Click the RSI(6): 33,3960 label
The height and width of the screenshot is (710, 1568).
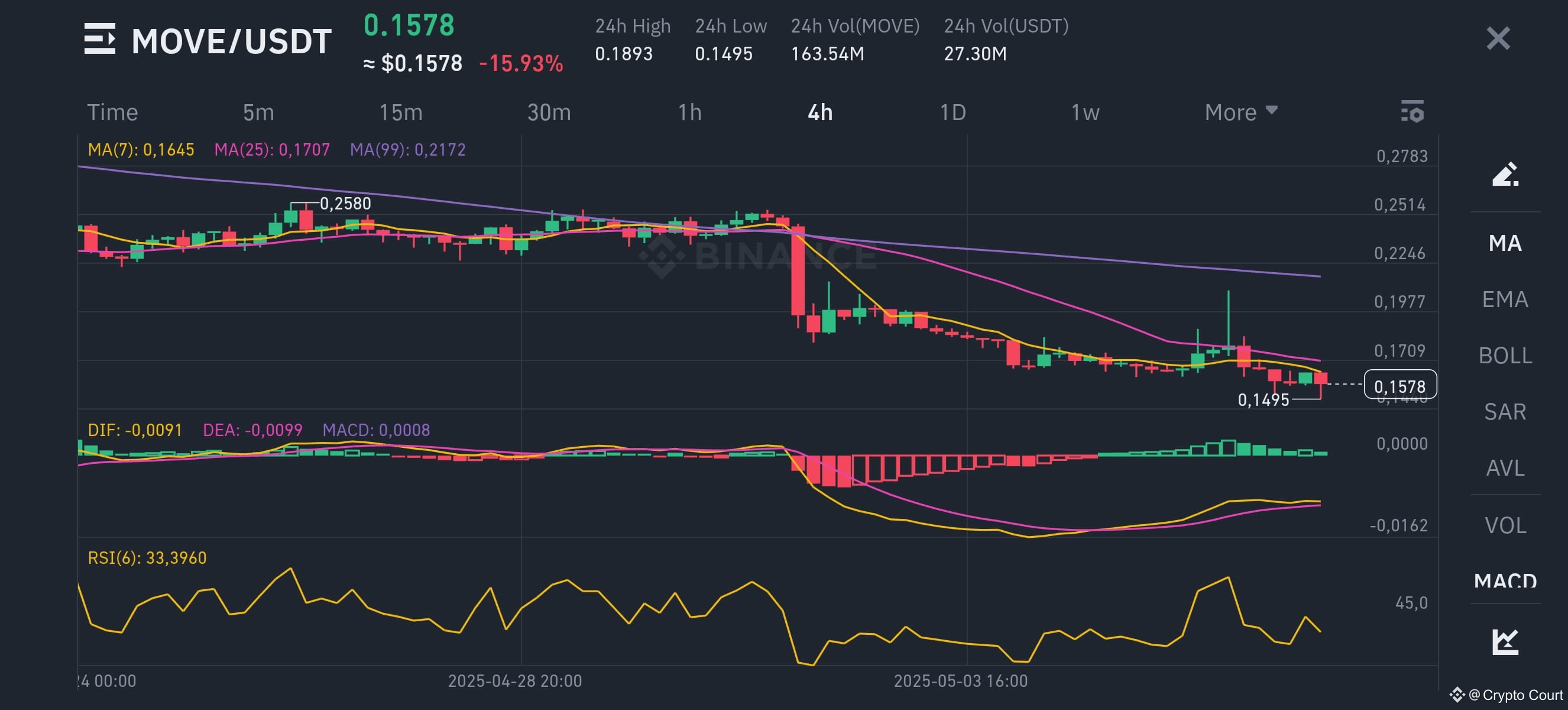[x=147, y=558]
